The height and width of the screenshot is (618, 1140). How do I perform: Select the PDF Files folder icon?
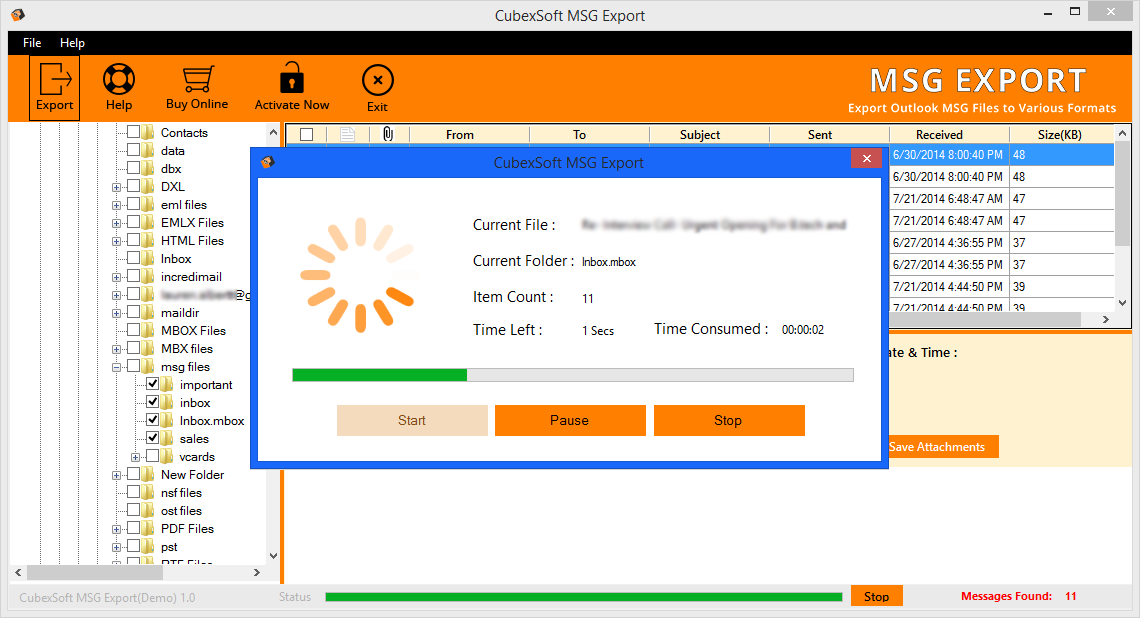(148, 529)
